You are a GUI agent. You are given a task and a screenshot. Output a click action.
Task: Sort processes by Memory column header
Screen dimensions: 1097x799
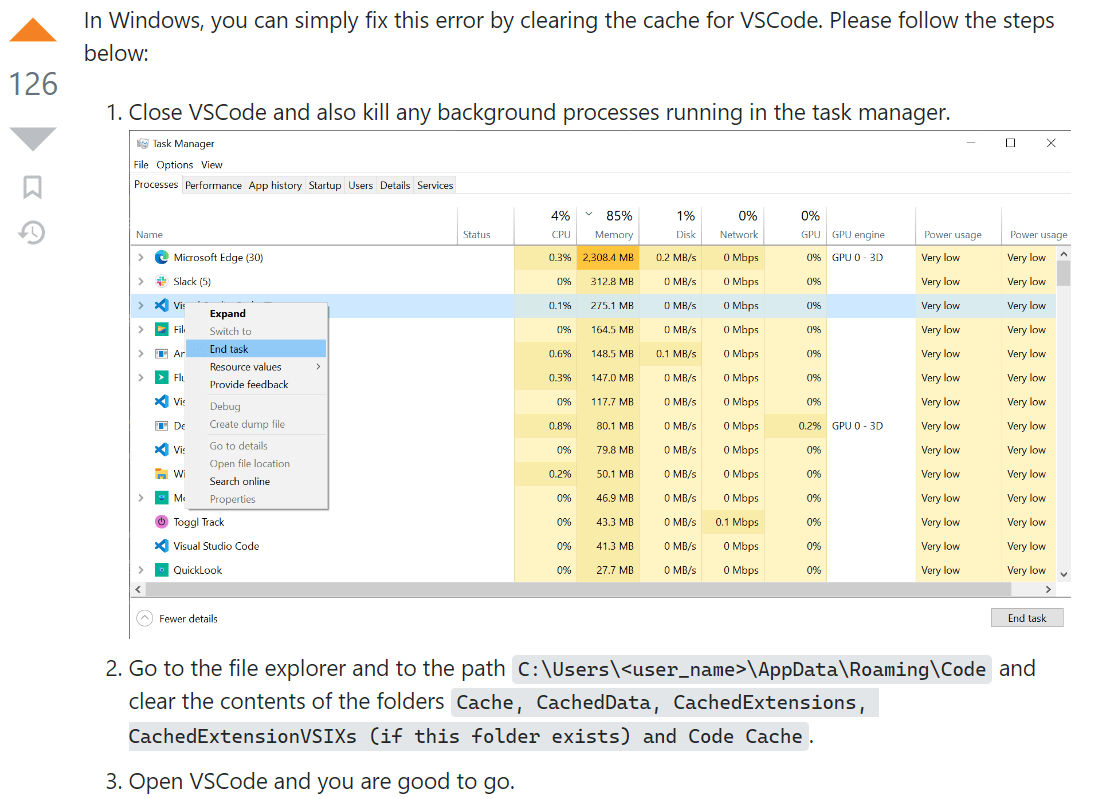click(x=613, y=235)
